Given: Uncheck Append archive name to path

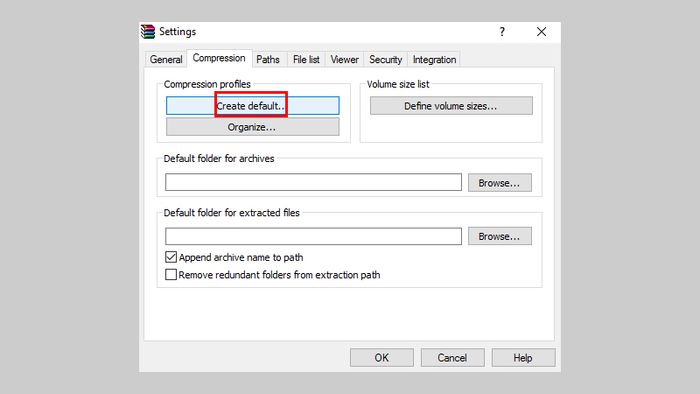Looking at the screenshot, I should tap(171, 257).
